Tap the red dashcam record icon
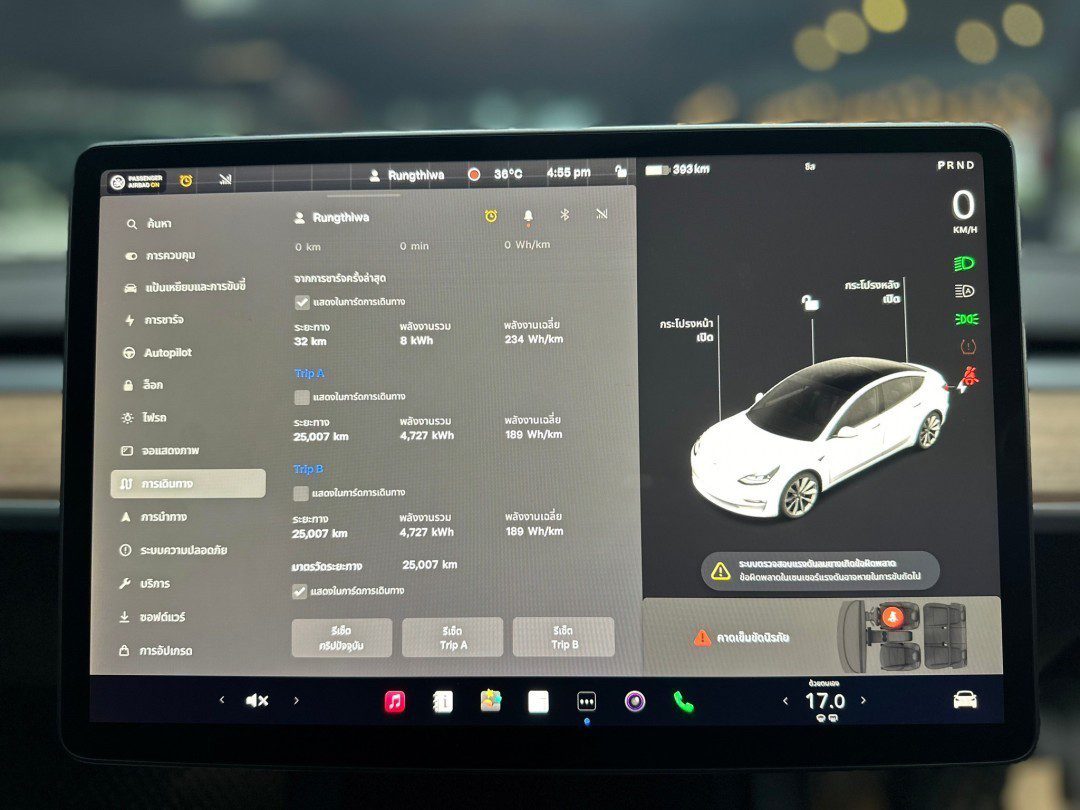The image size is (1080, 810). tap(474, 174)
